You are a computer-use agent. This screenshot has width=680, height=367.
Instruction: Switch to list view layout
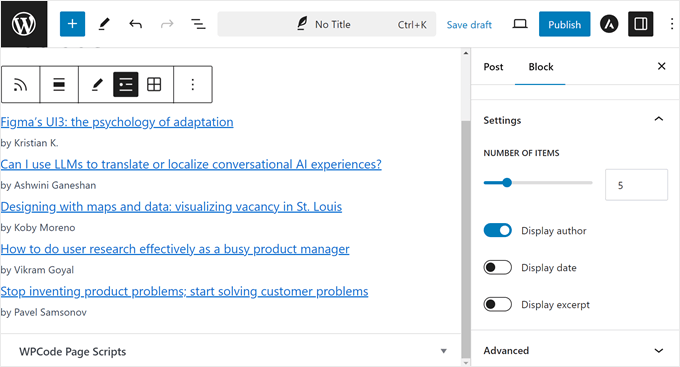126,85
